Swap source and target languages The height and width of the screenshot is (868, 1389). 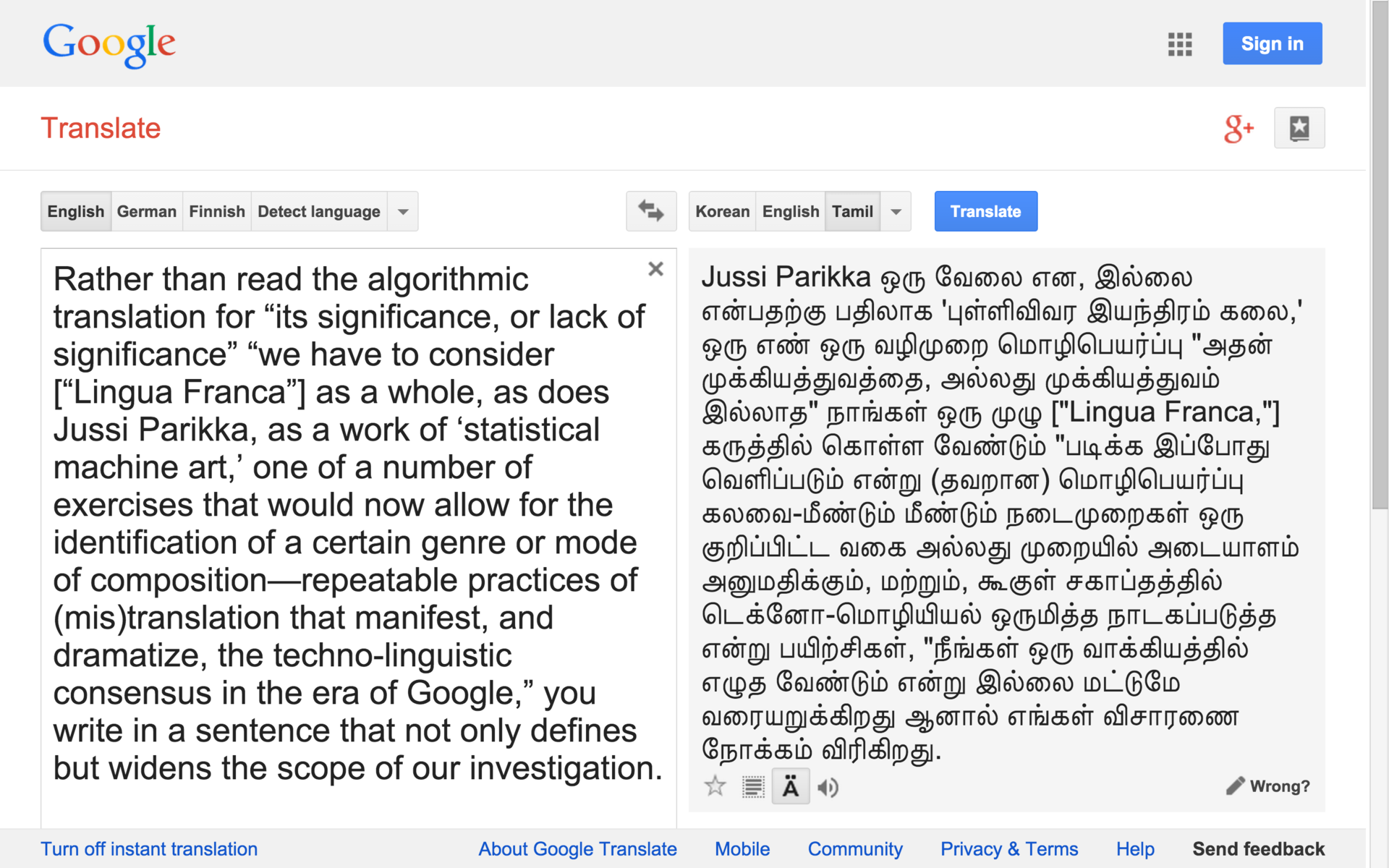tap(650, 211)
